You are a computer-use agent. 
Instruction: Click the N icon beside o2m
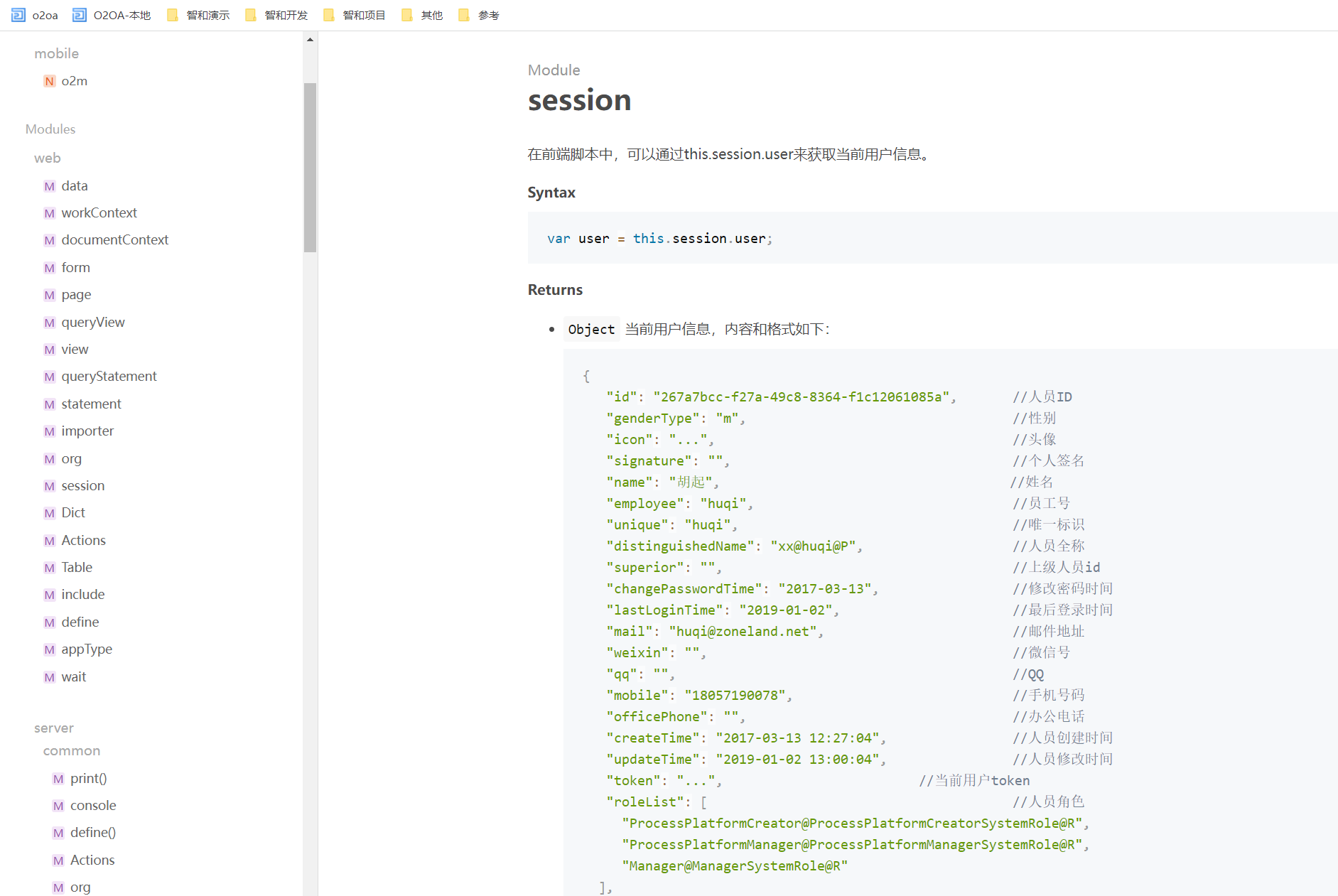point(49,82)
